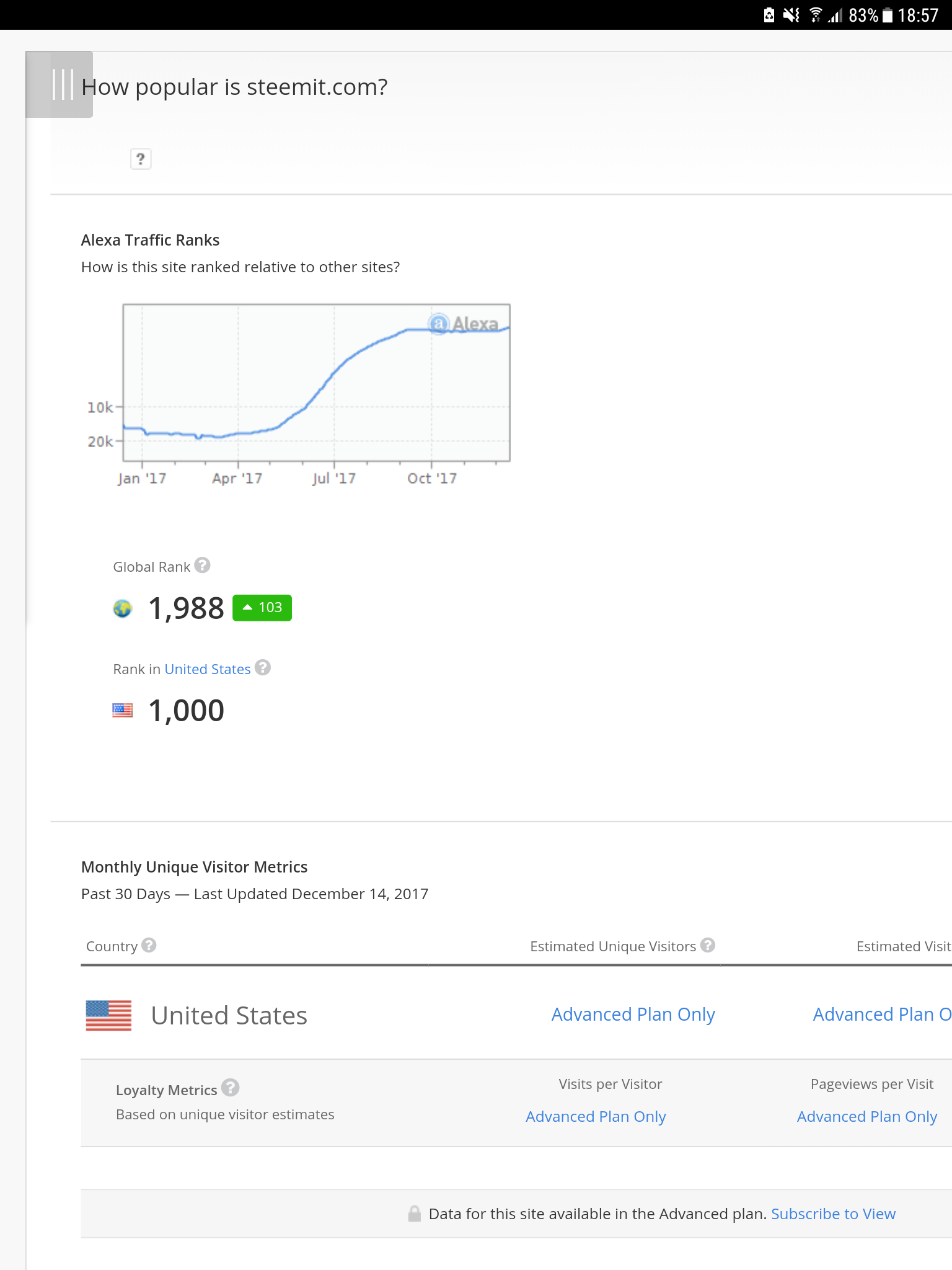
Task: Open the three-bar side menu handle
Action: 60,84
